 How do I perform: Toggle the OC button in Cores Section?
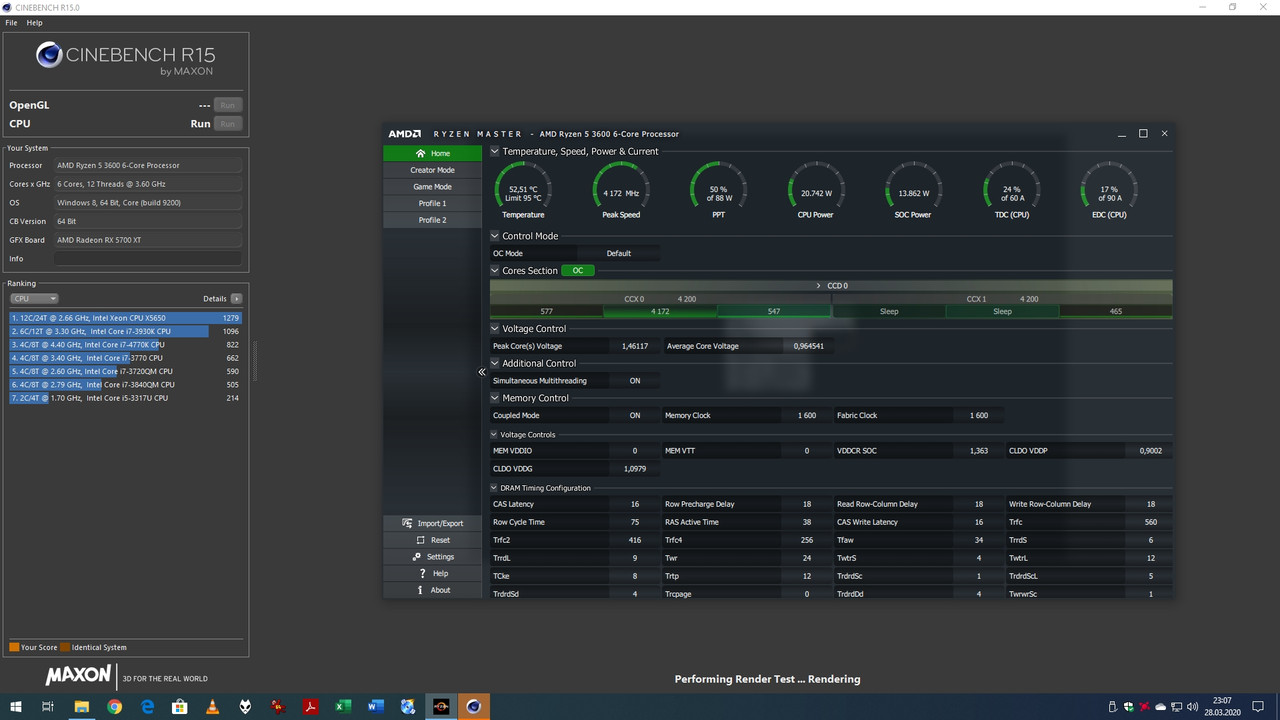click(x=577, y=271)
